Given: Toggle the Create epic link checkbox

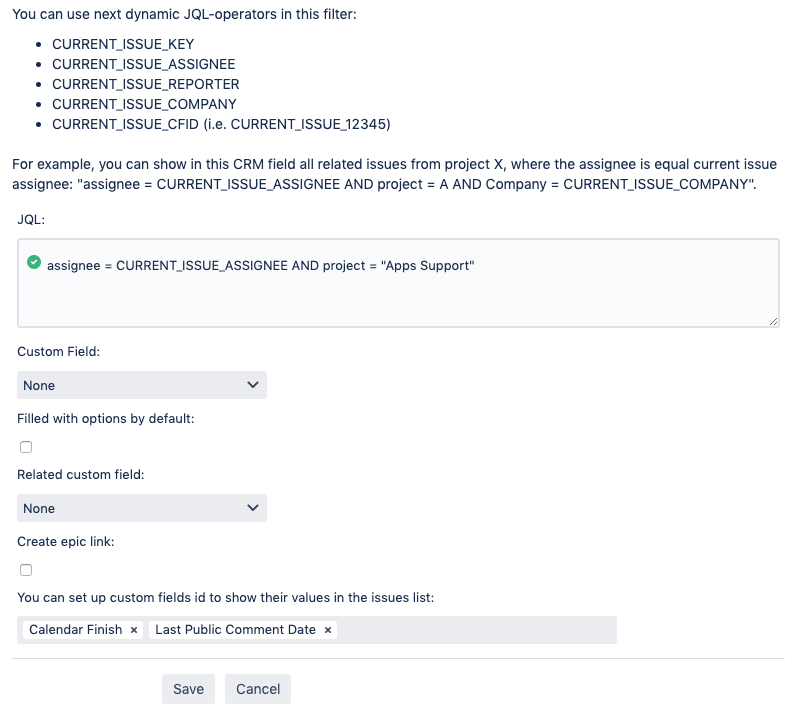Looking at the screenshot, I should pos(26,570).
